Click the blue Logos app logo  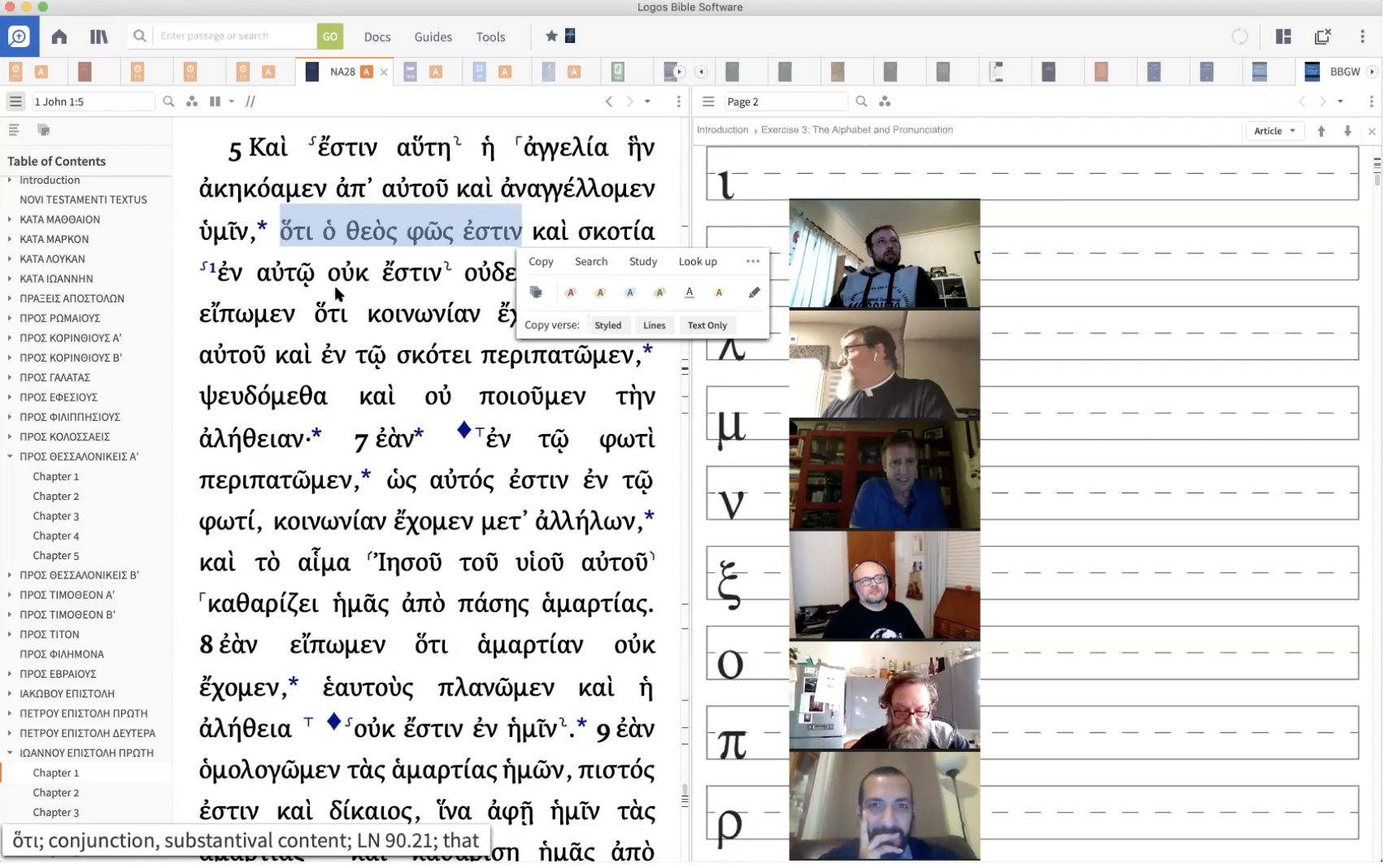19,37
